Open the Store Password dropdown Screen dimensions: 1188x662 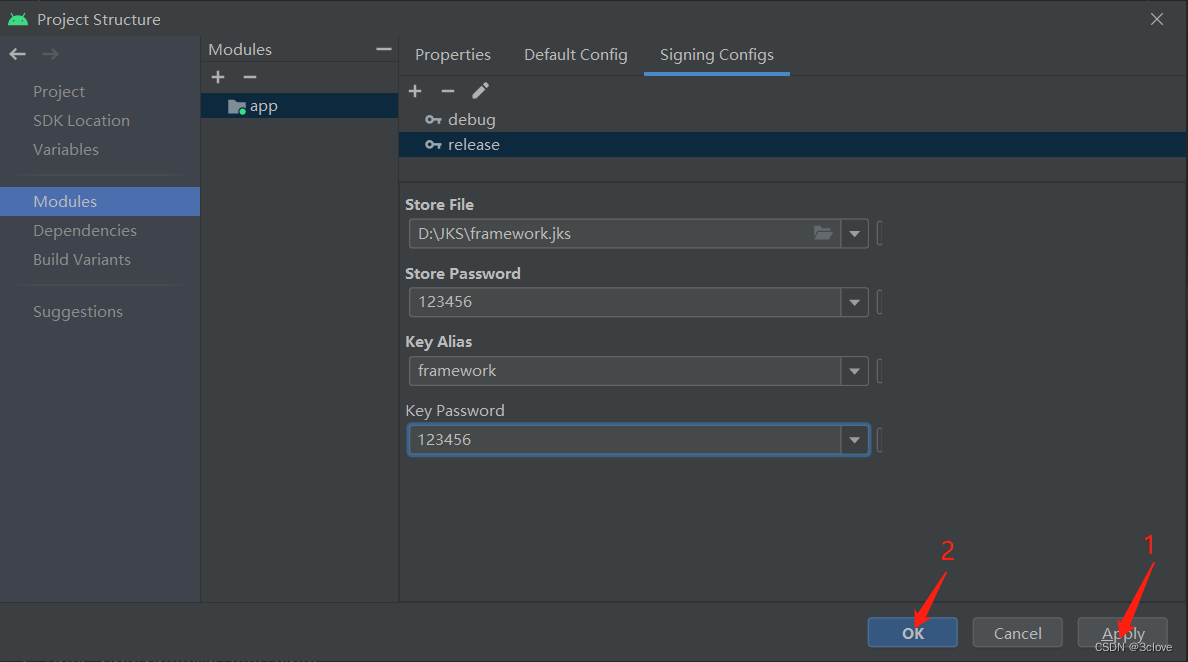pyautogui.click(x=854, y=302)
